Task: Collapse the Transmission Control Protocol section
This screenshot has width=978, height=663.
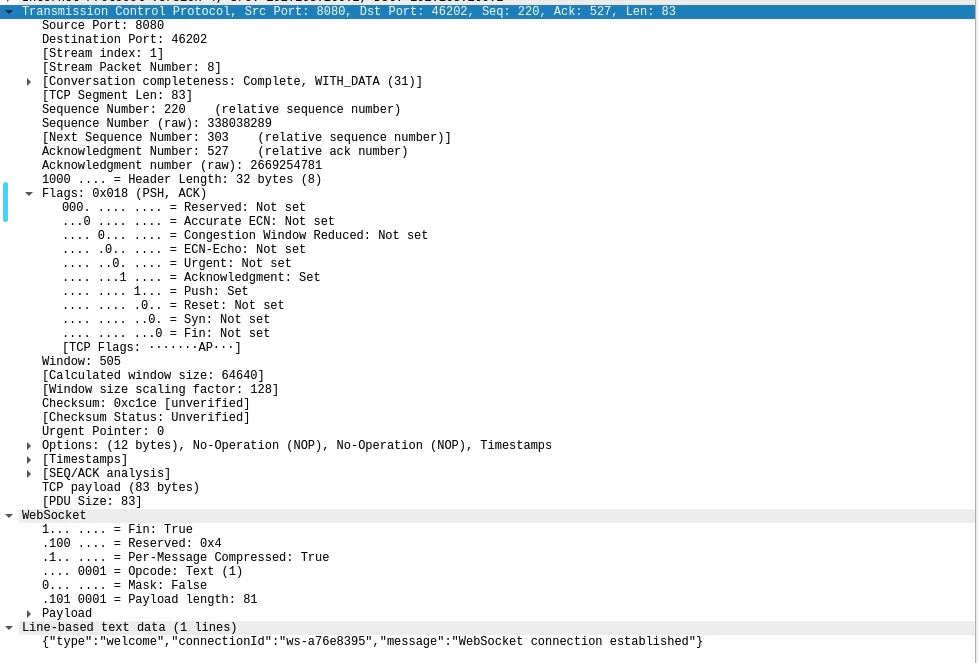Action: (9, 12)
